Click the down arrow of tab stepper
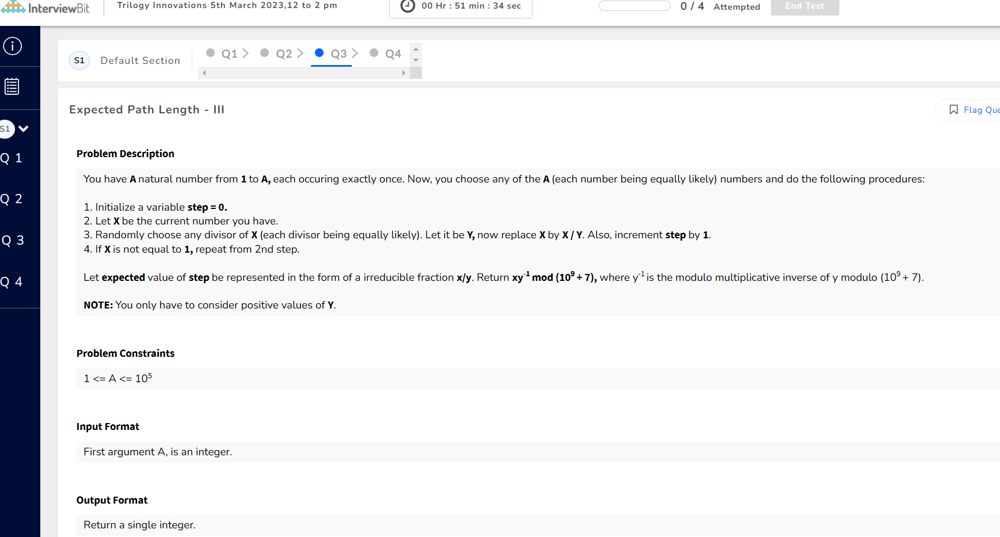Viewport: 1000px width, 537px height. click(x=416, y=60)
